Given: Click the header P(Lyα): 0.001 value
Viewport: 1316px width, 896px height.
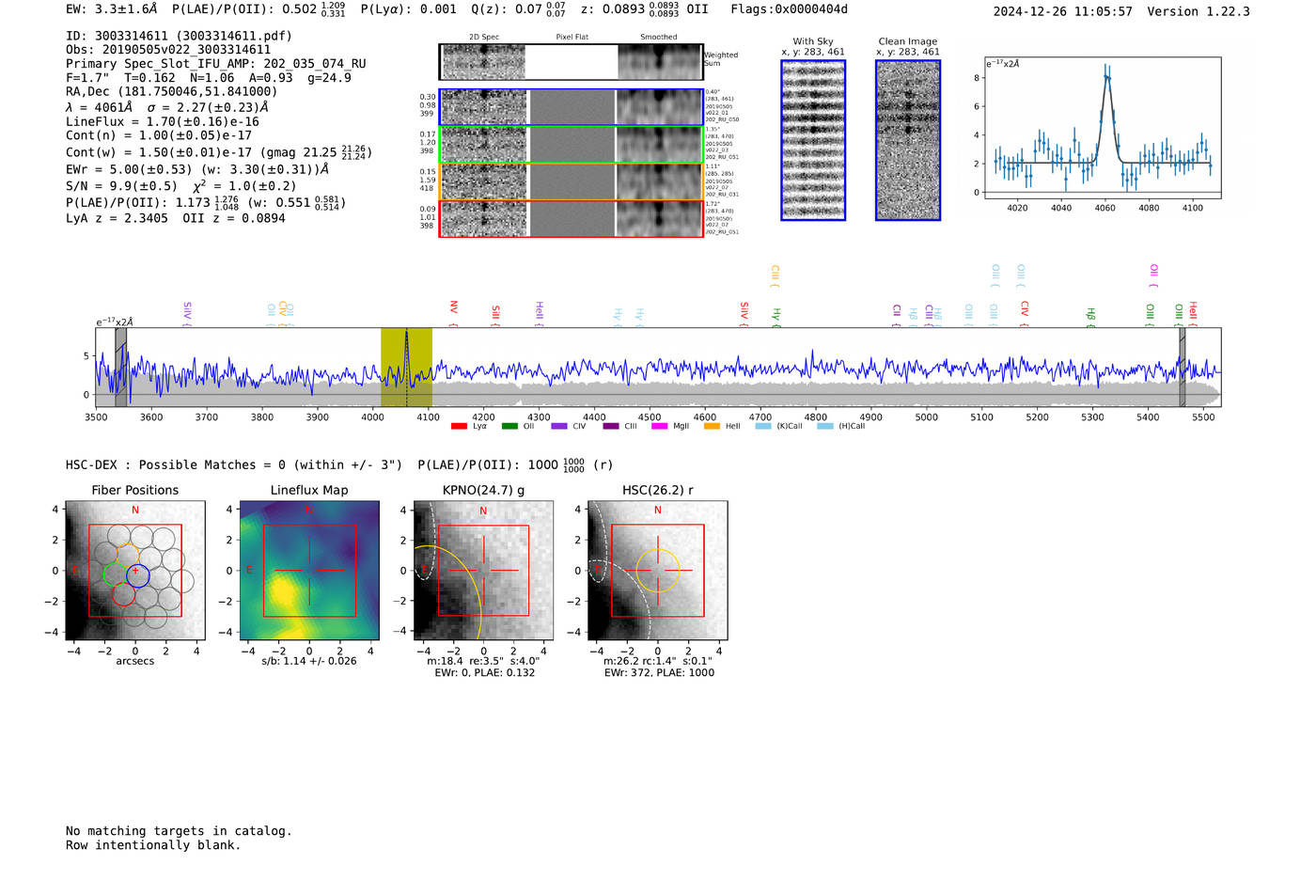Looking at the screenshot, I should (x=408, y=9).
